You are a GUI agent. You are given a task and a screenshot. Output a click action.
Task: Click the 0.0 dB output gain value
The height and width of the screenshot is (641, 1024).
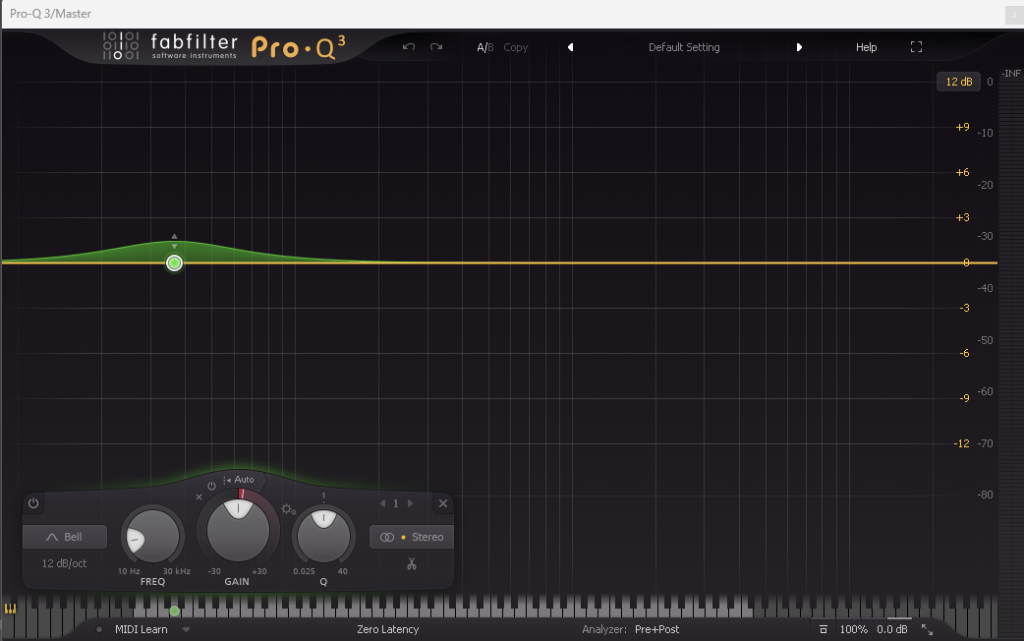[x=892, y=629]
